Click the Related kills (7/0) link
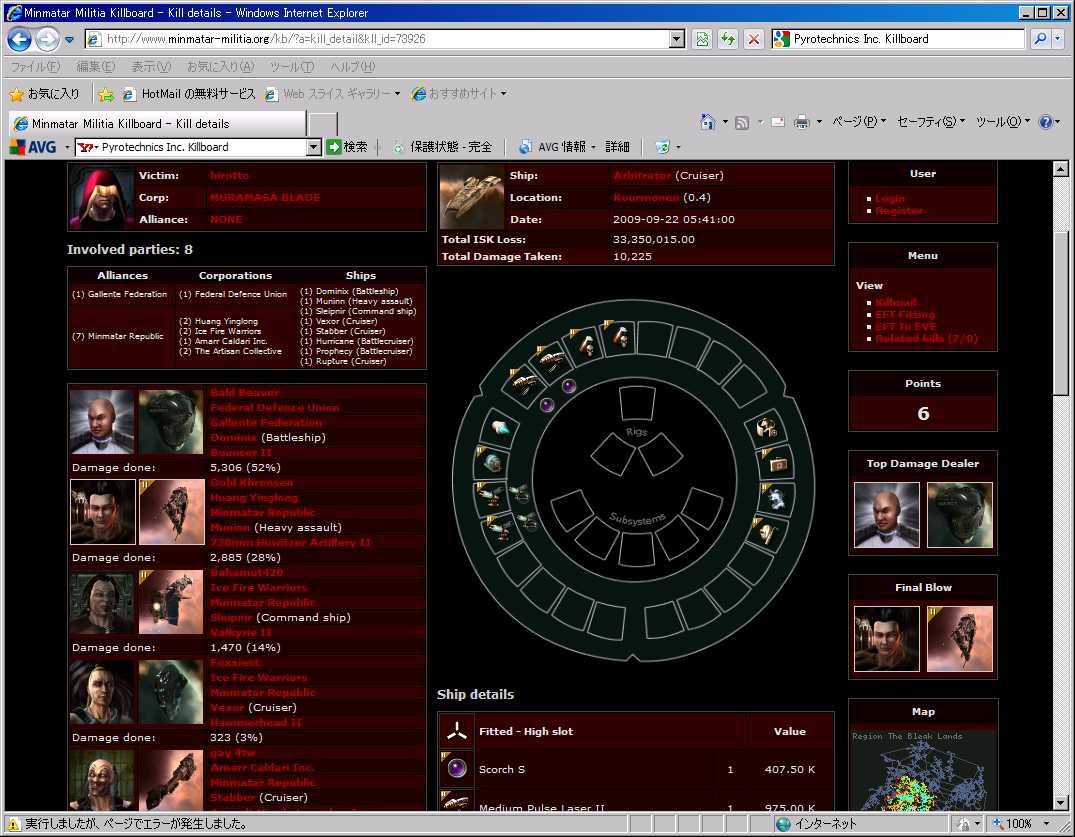The height and width of the screenshot is (837, 1075). pyautogui.click(x=926, y=338)
